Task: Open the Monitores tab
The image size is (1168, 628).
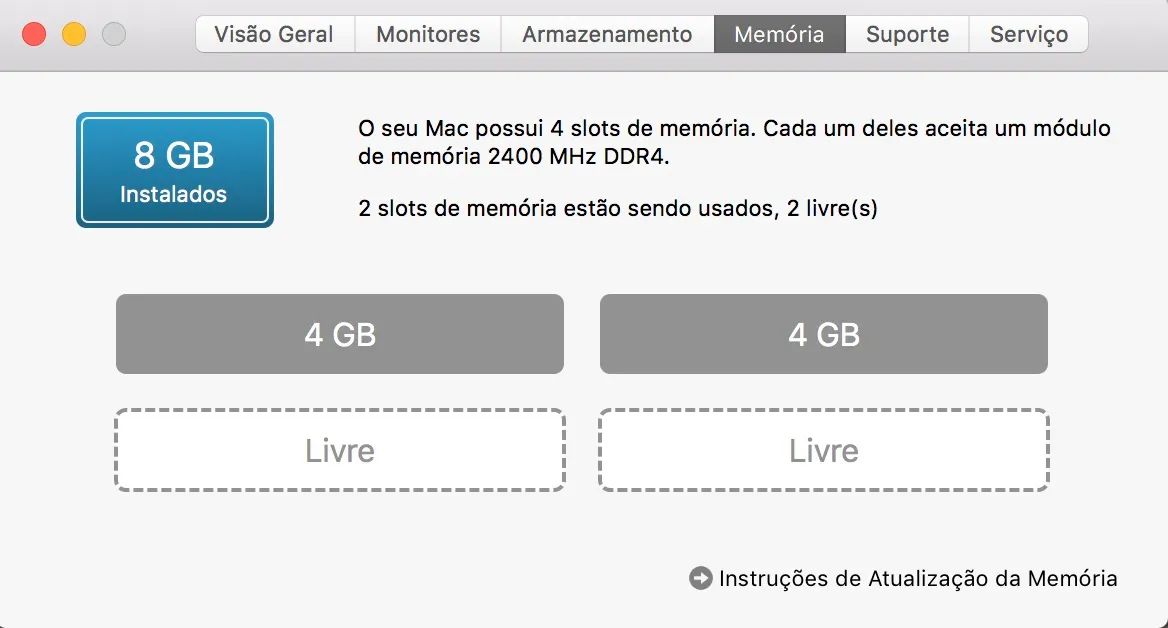Action: click(426, 33)
